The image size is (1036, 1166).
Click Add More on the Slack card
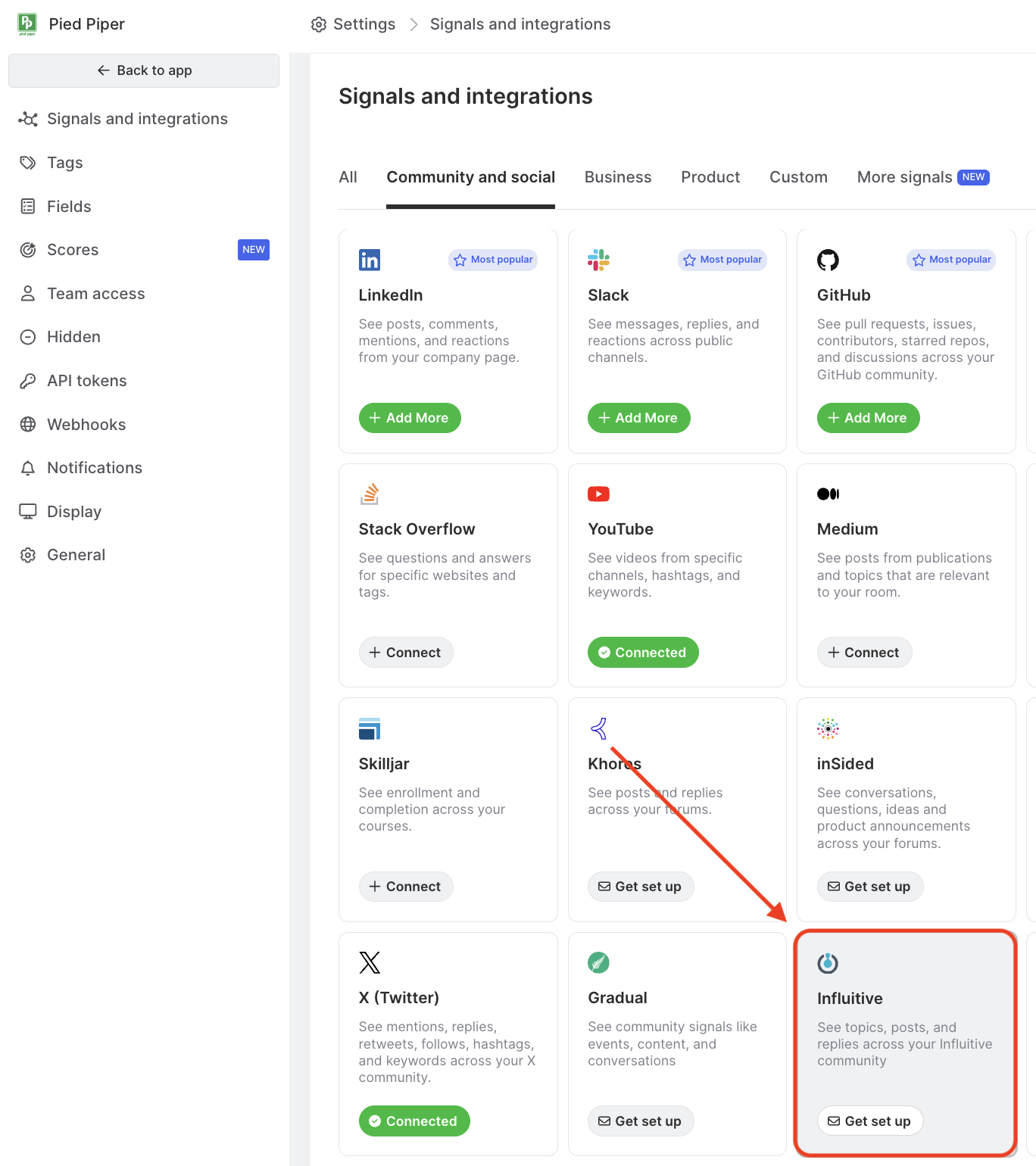[638, 418]
